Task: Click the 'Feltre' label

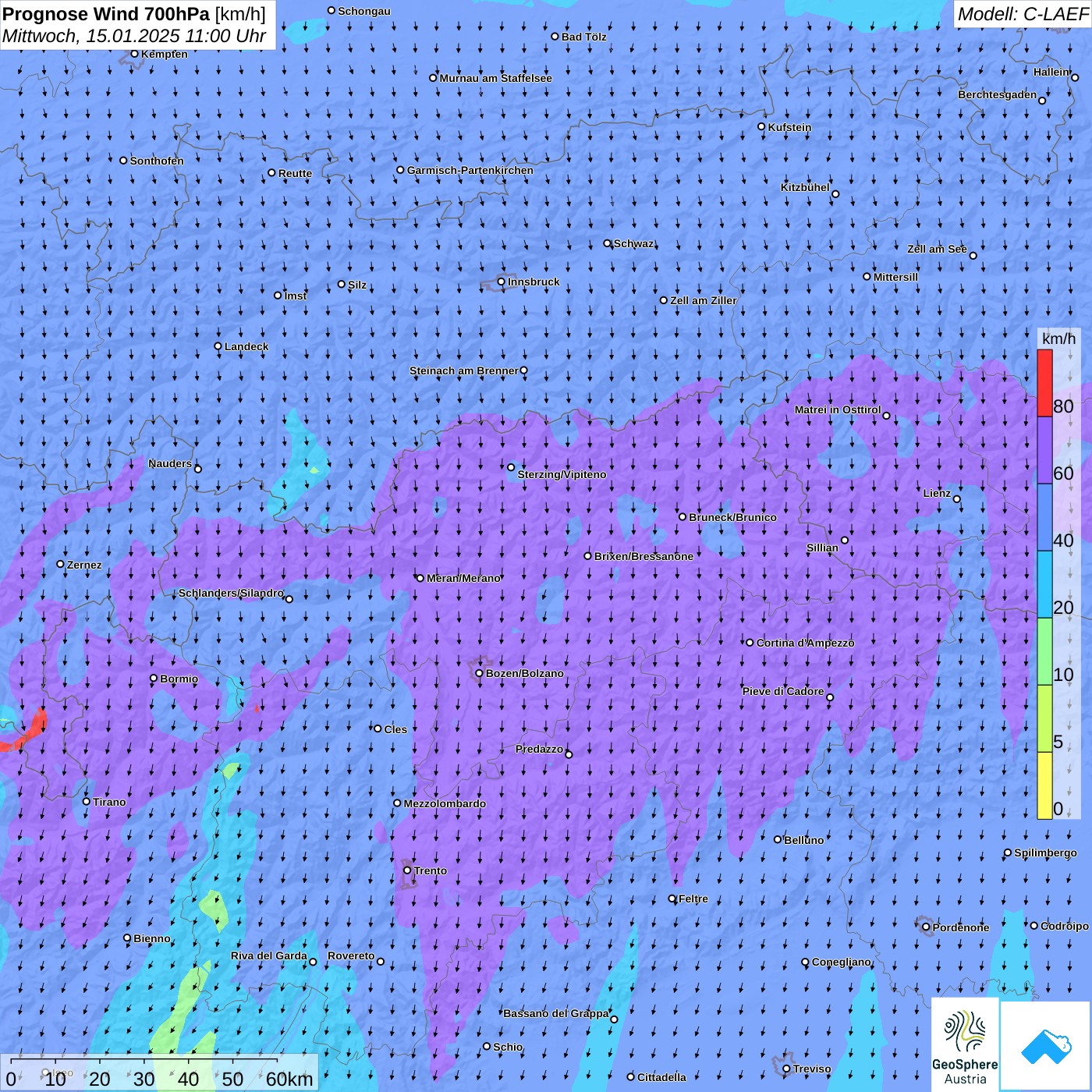Action: (693, 899)
